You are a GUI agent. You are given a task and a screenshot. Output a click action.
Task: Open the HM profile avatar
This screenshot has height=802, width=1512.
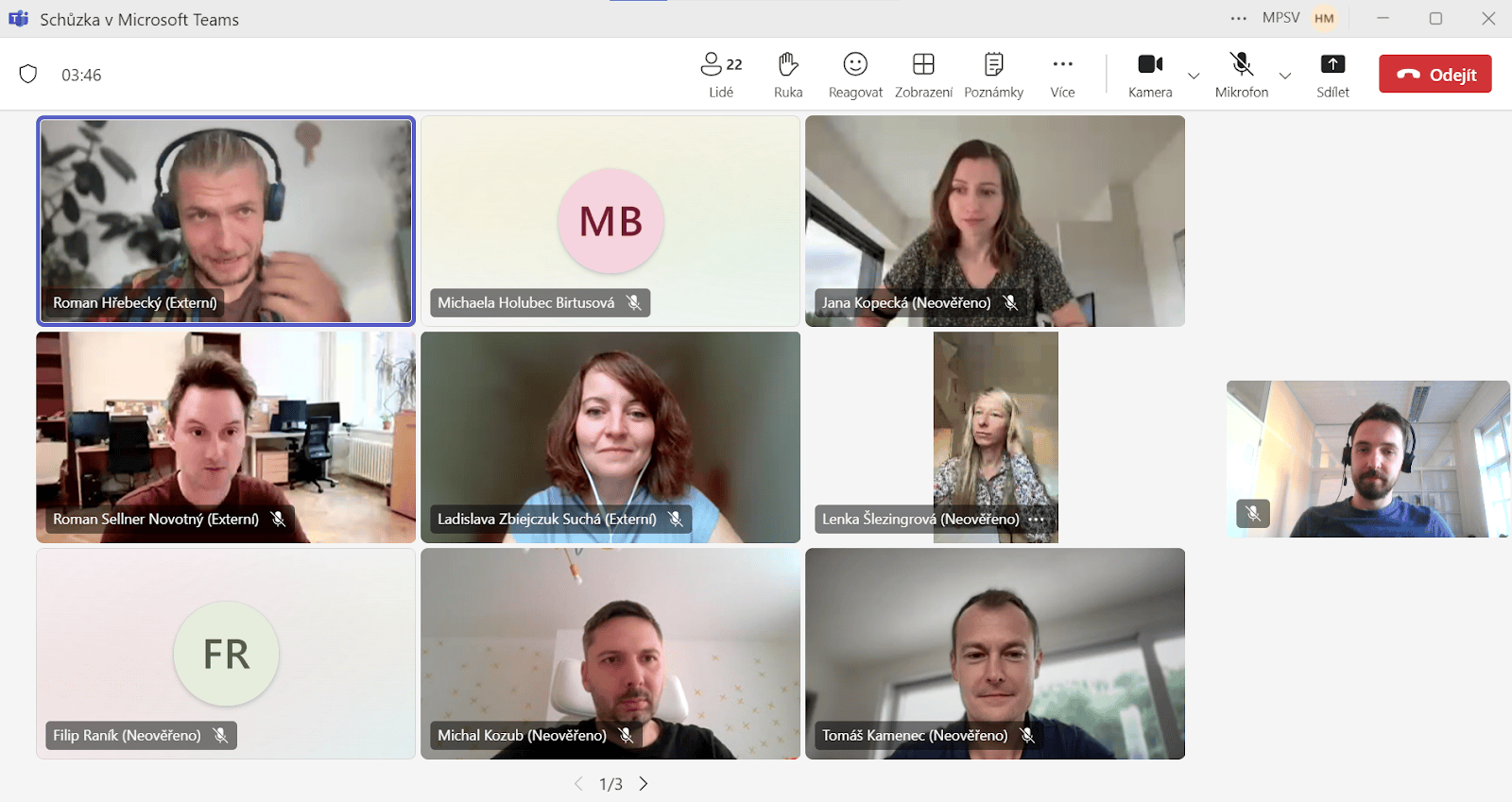click(x=1324, y=19)
